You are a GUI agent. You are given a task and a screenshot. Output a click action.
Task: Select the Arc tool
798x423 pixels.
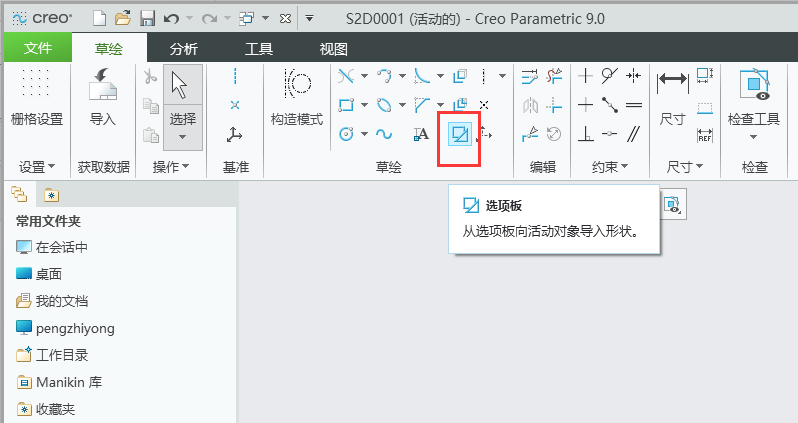384,76
